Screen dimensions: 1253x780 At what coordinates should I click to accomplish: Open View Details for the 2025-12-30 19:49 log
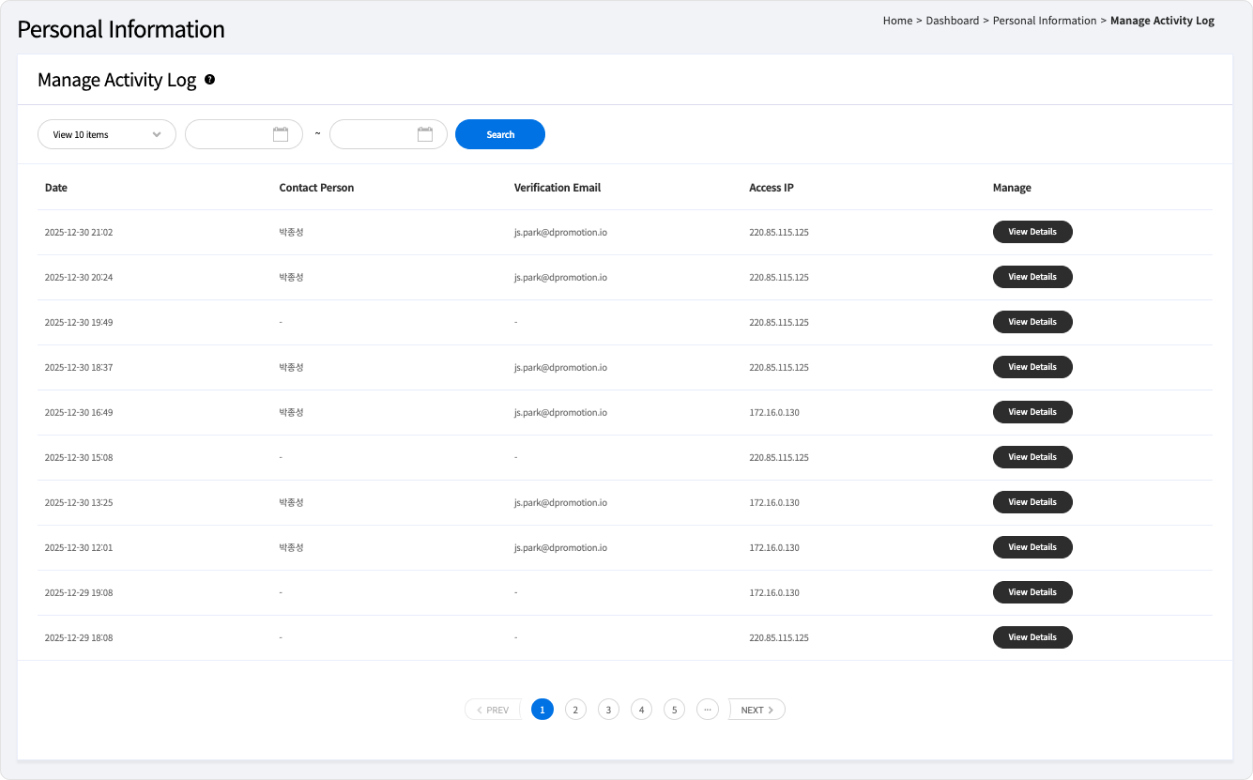click(1032, 322)
